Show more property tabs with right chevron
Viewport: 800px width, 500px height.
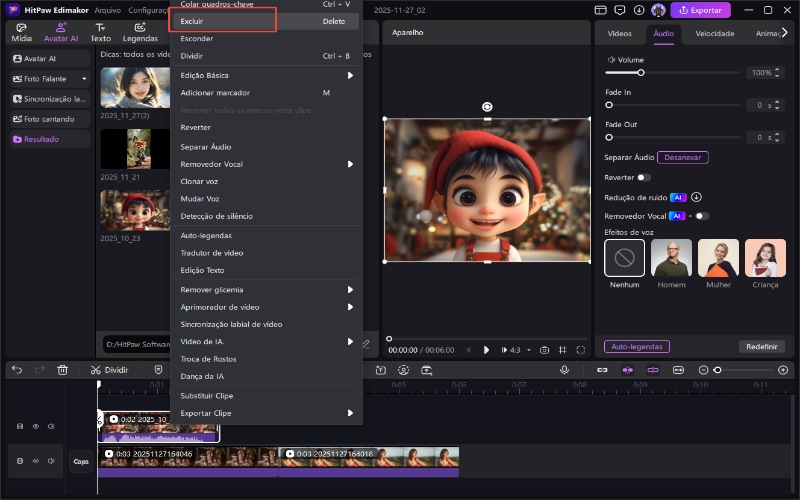pos(785,33)
